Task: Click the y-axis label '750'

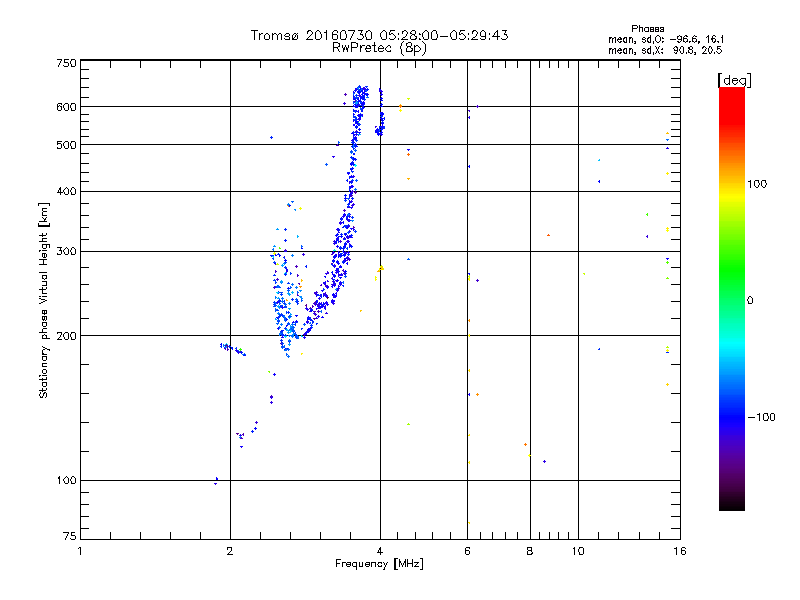Action: click(66, 63)
